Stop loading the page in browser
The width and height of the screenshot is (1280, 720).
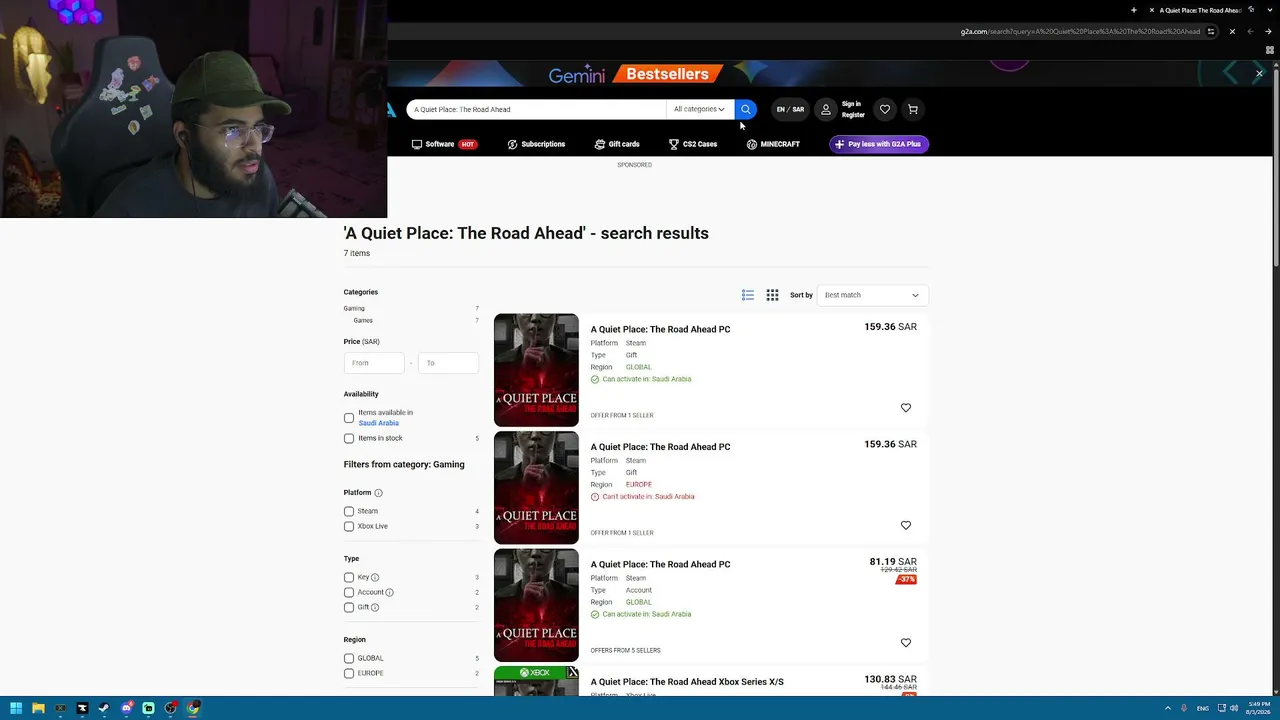pyautogui.click(x=1232, y=31)
